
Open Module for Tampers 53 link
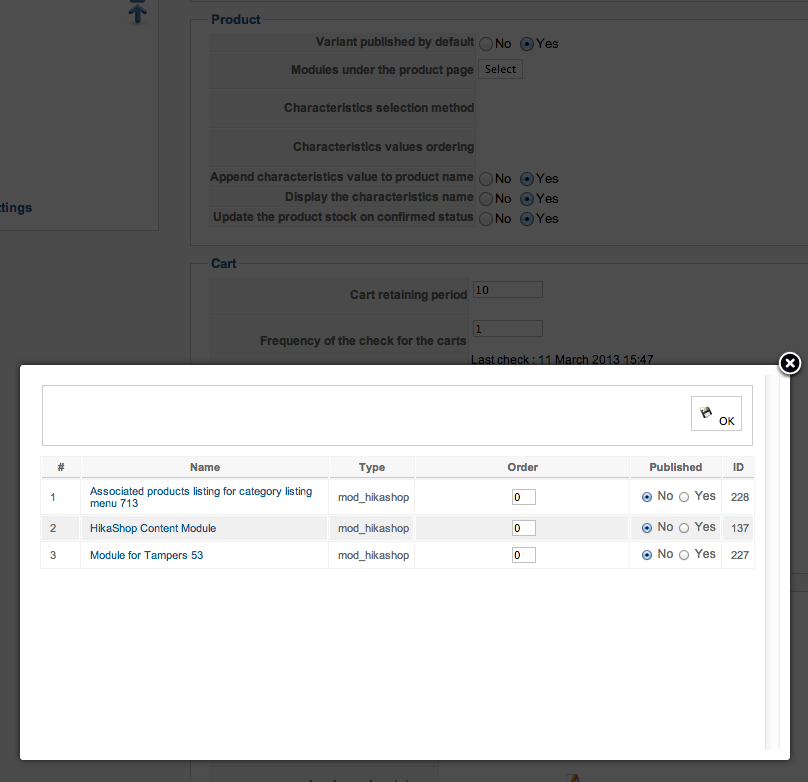[146, 555]
